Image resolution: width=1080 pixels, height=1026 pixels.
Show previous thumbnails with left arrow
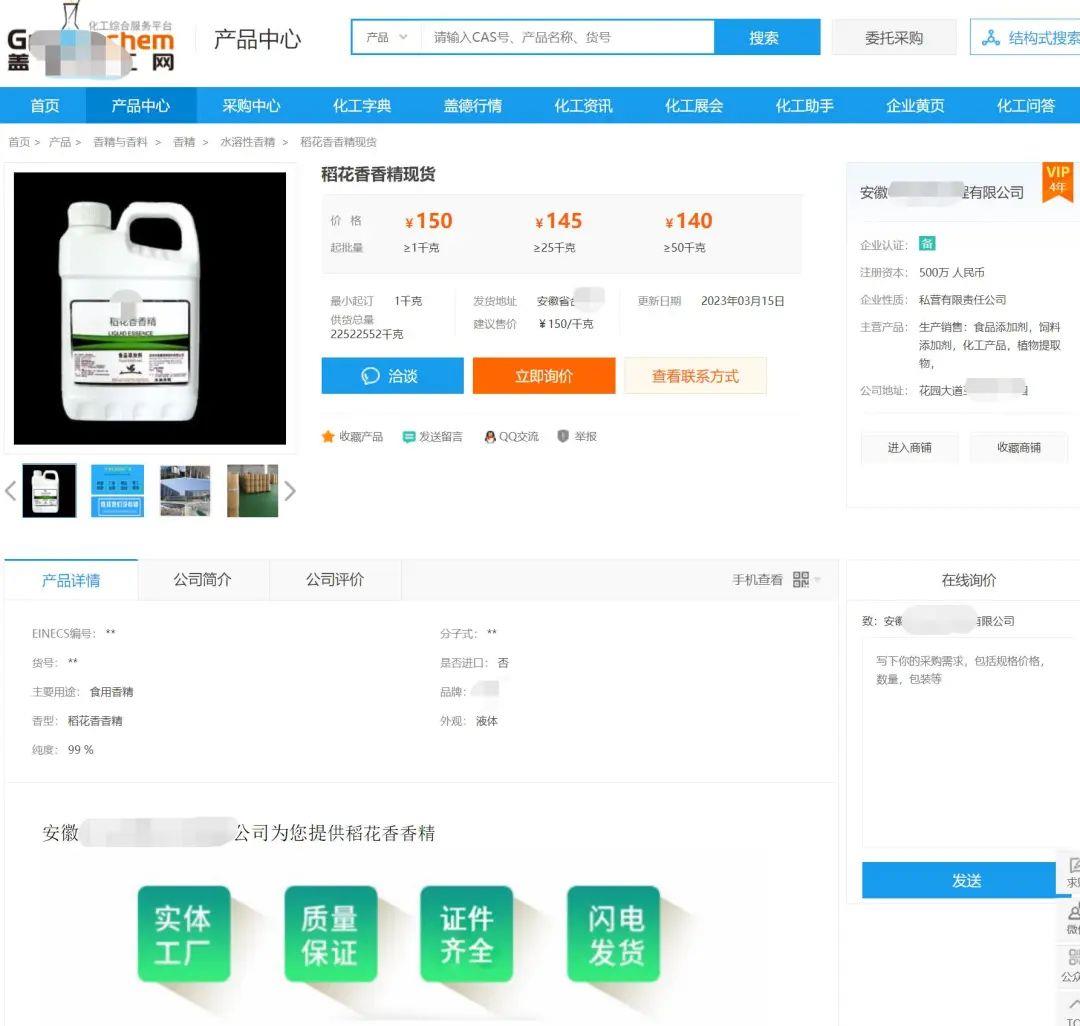[11, 491]
